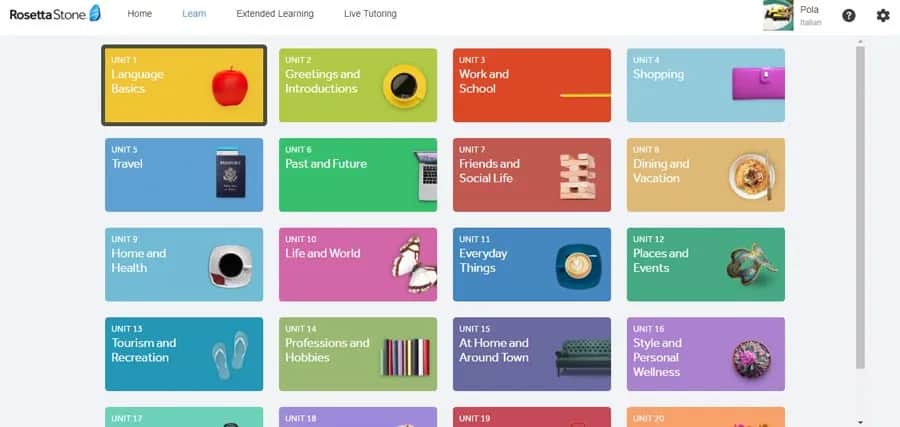Click the Rosetta Stone logo
900x427 pixels.
point(55,14)
